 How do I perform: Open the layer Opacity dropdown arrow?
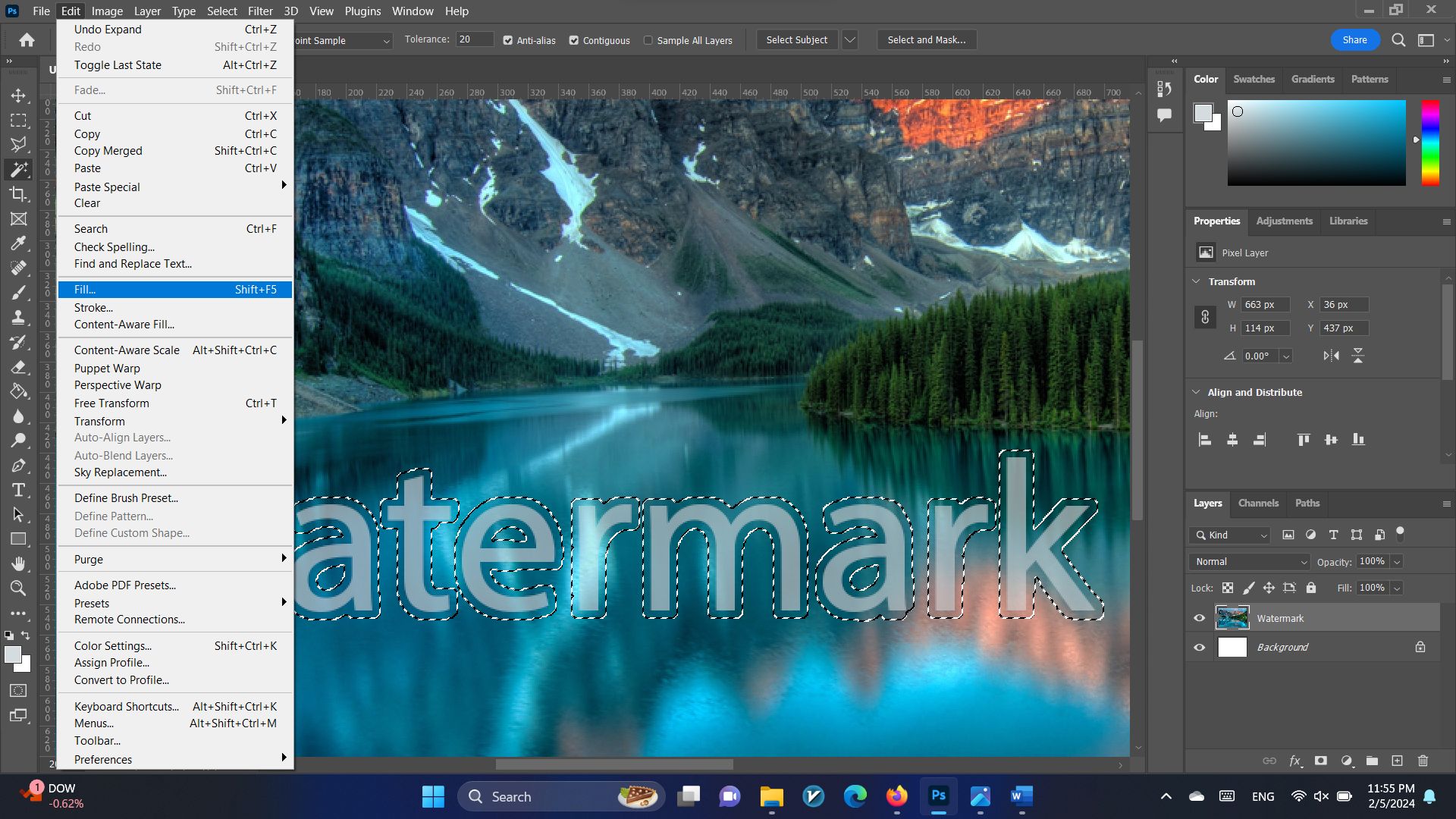1397,562
